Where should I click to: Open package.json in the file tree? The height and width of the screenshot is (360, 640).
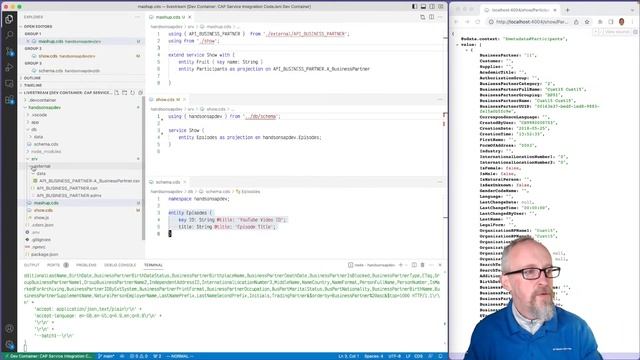44,254
